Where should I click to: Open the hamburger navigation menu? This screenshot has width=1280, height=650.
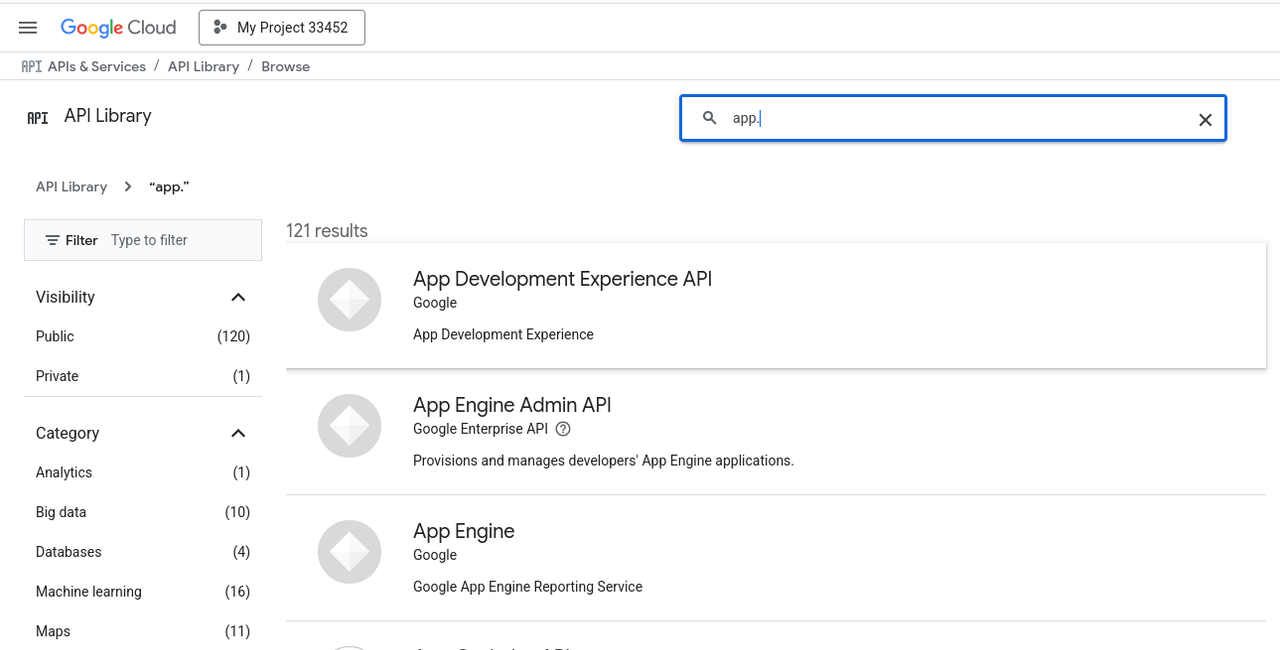tap(28, 28)
